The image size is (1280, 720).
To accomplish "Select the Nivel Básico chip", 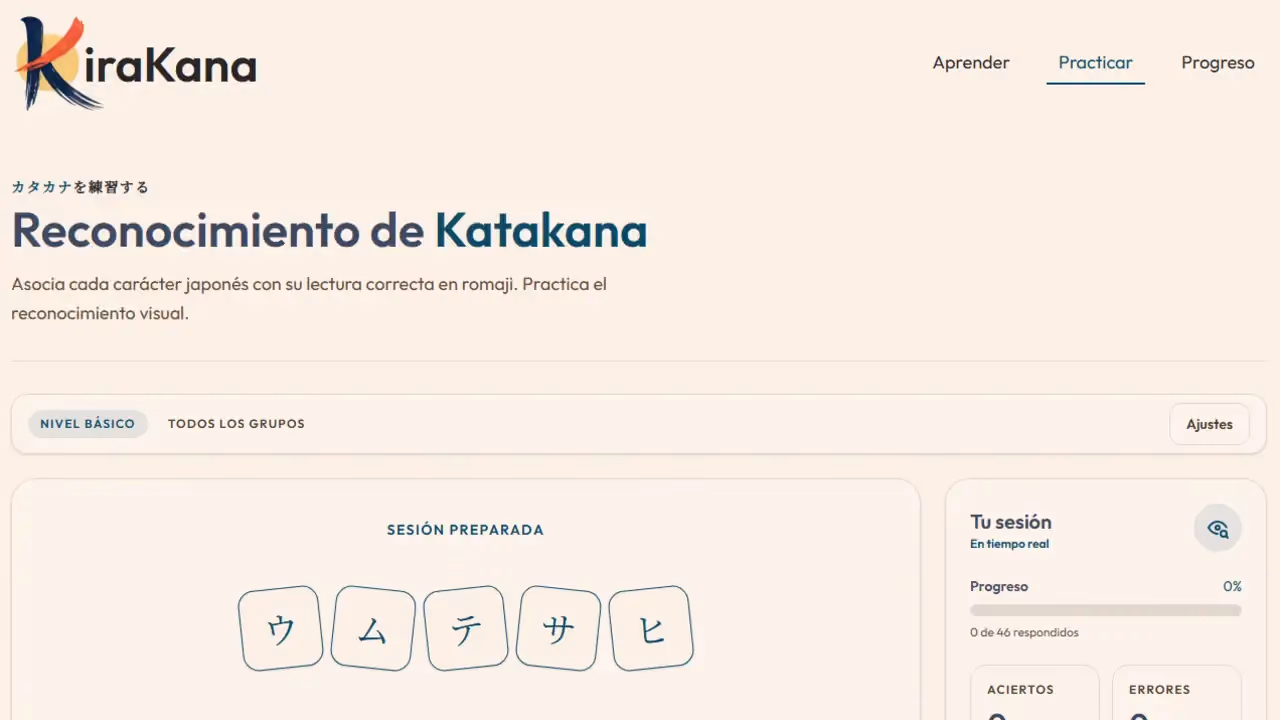I will (x=88, y=424).
